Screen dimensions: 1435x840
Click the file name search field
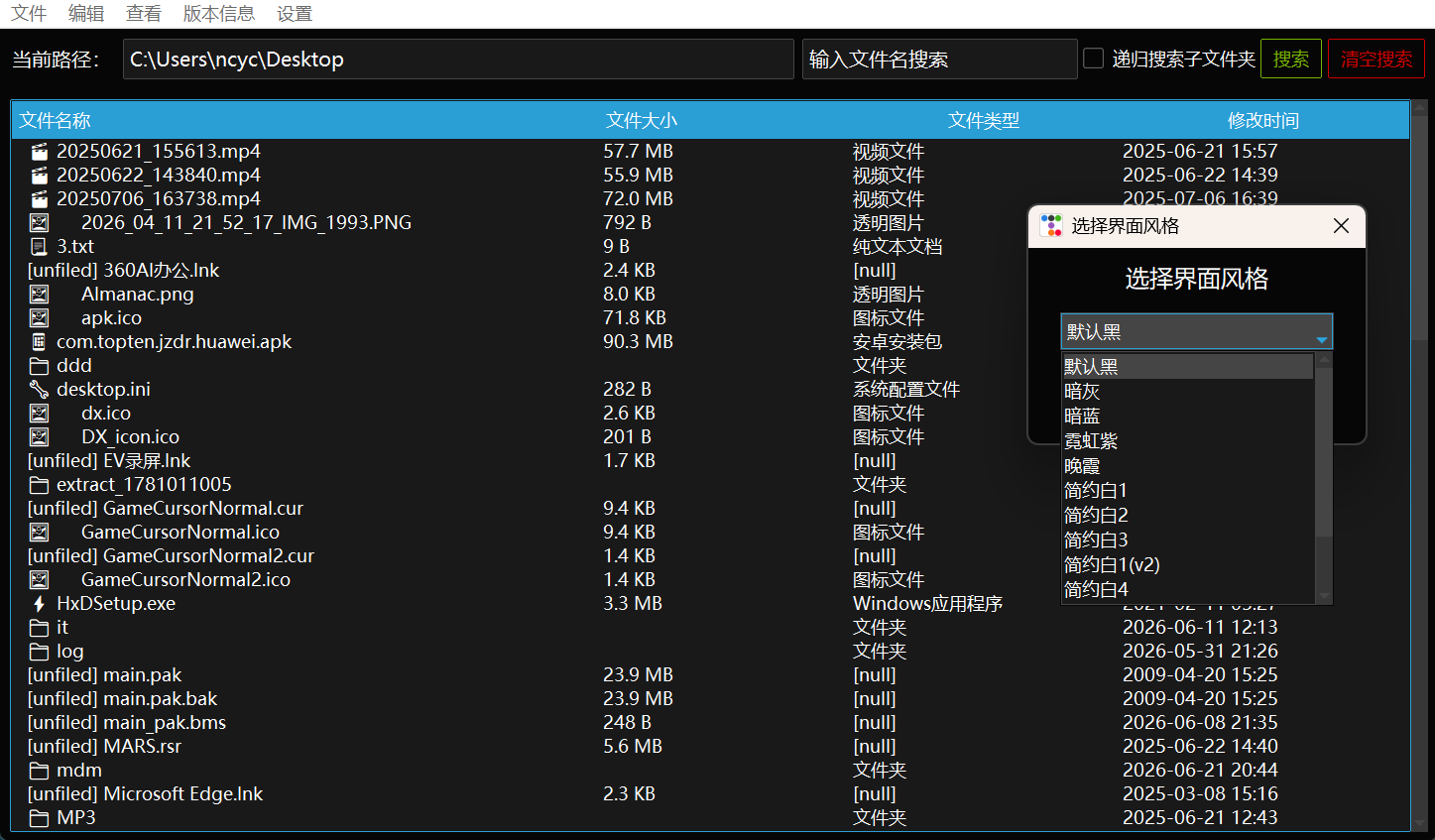(939, 59)
